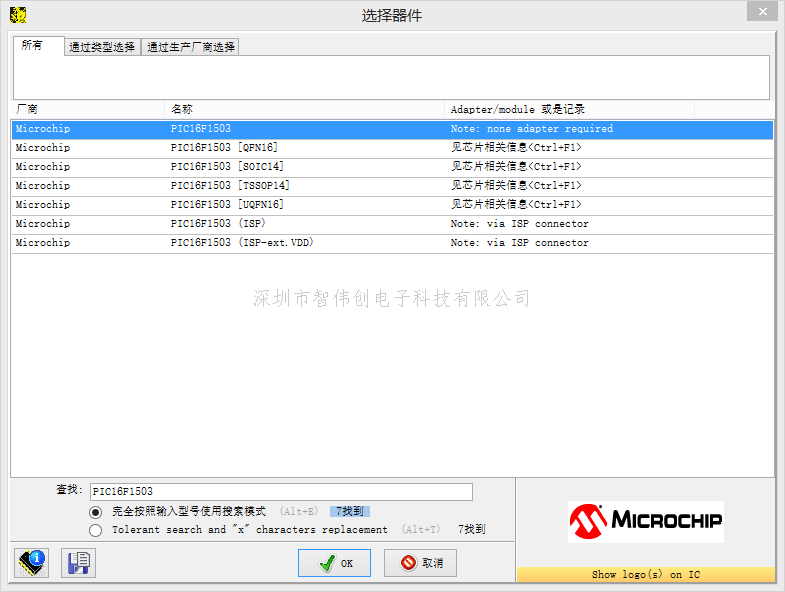Viewport: 785px width, 592px height.
Task: Open the chip info icon button
Action: [x=32, y=562]
